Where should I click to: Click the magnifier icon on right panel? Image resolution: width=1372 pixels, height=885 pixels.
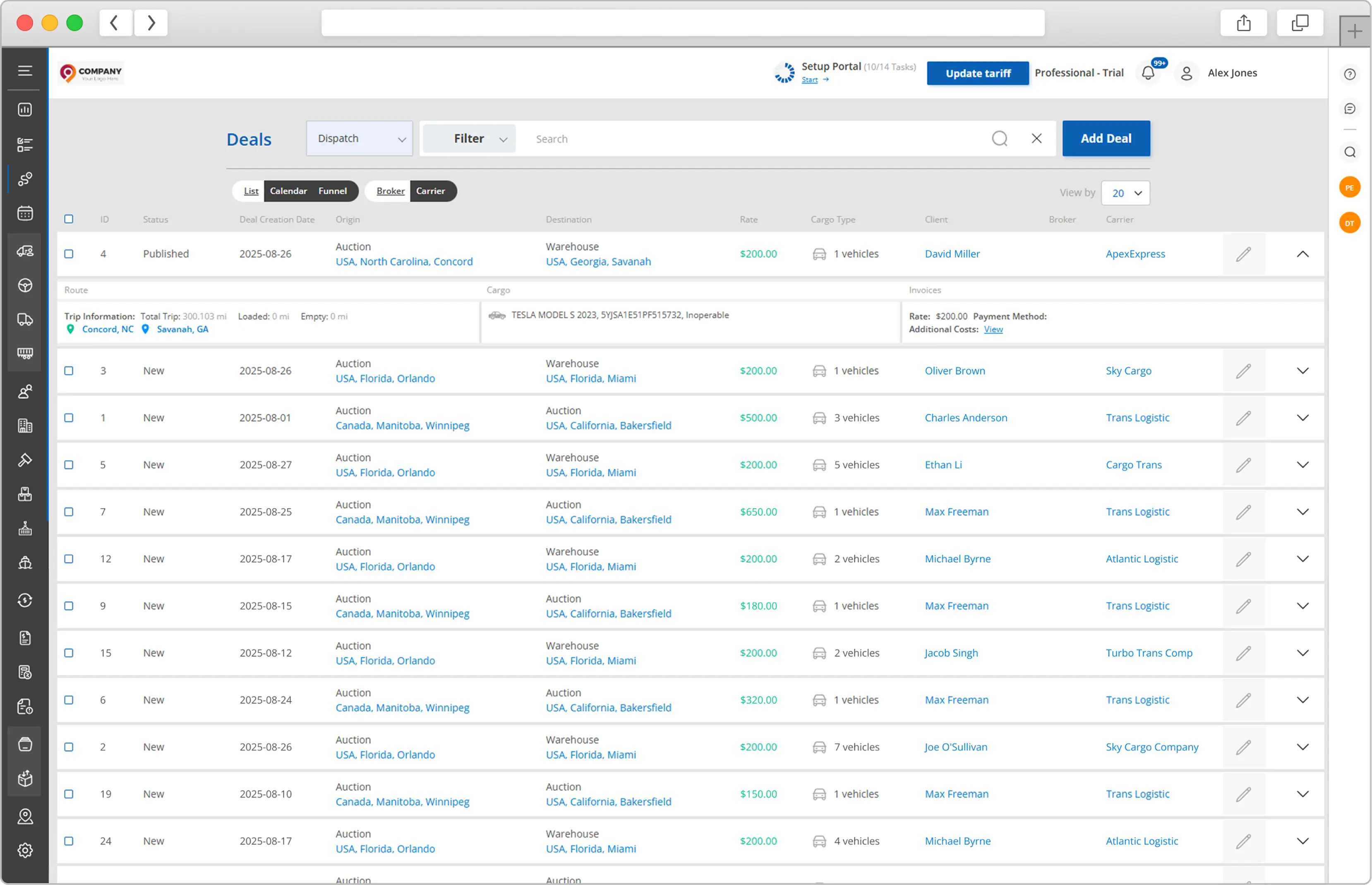point(1350,152)
